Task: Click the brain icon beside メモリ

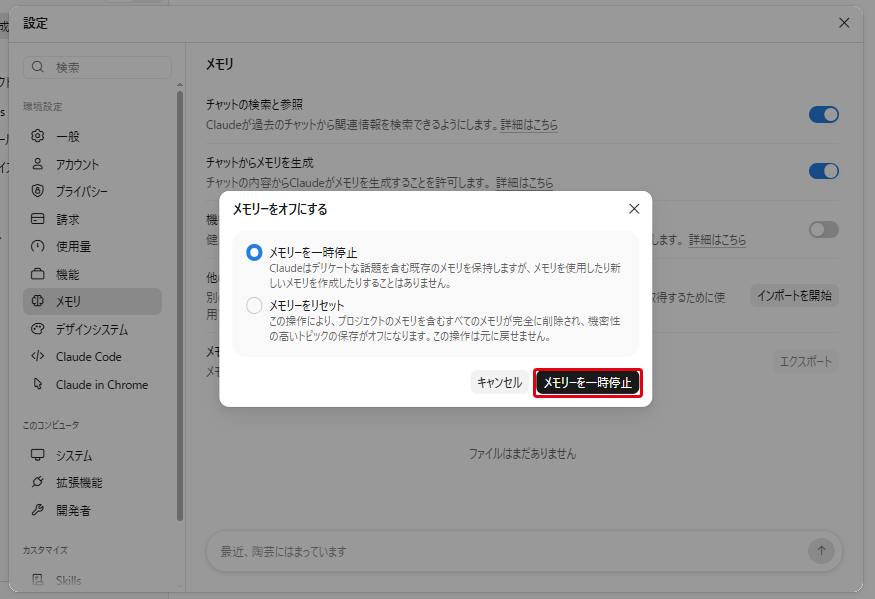Action: 37,301
